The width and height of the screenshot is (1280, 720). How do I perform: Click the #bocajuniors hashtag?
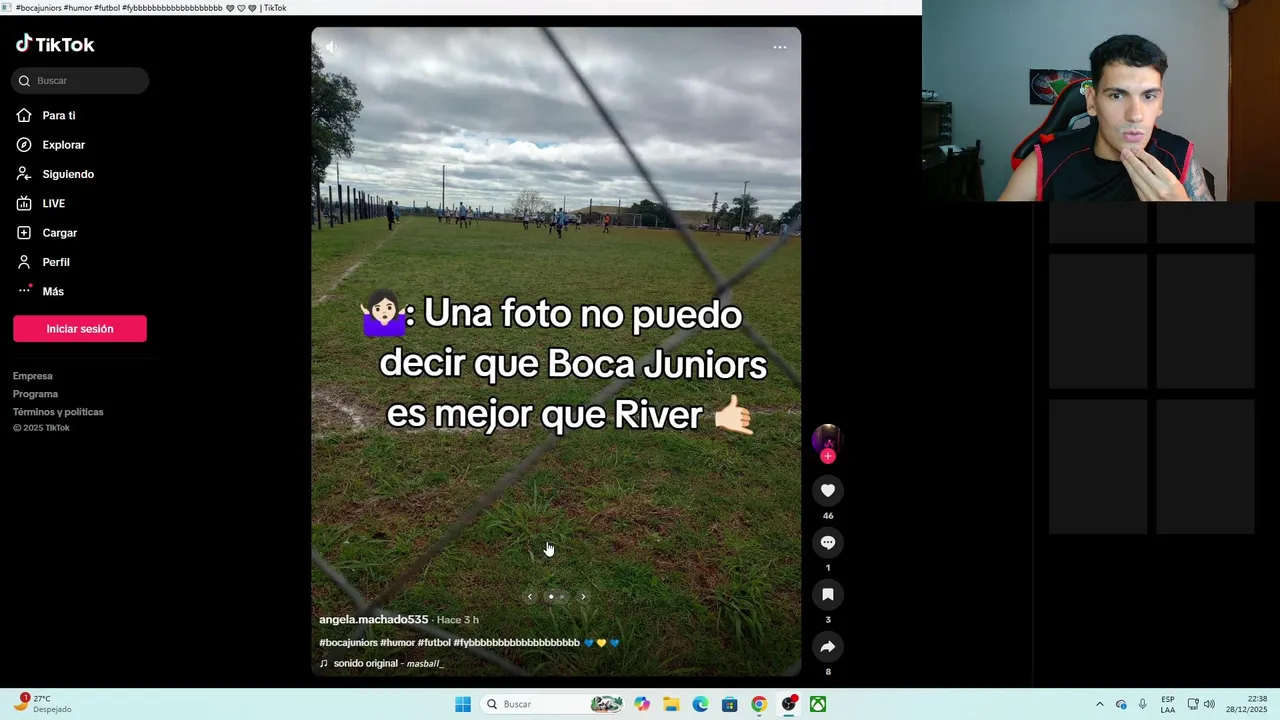348,643
